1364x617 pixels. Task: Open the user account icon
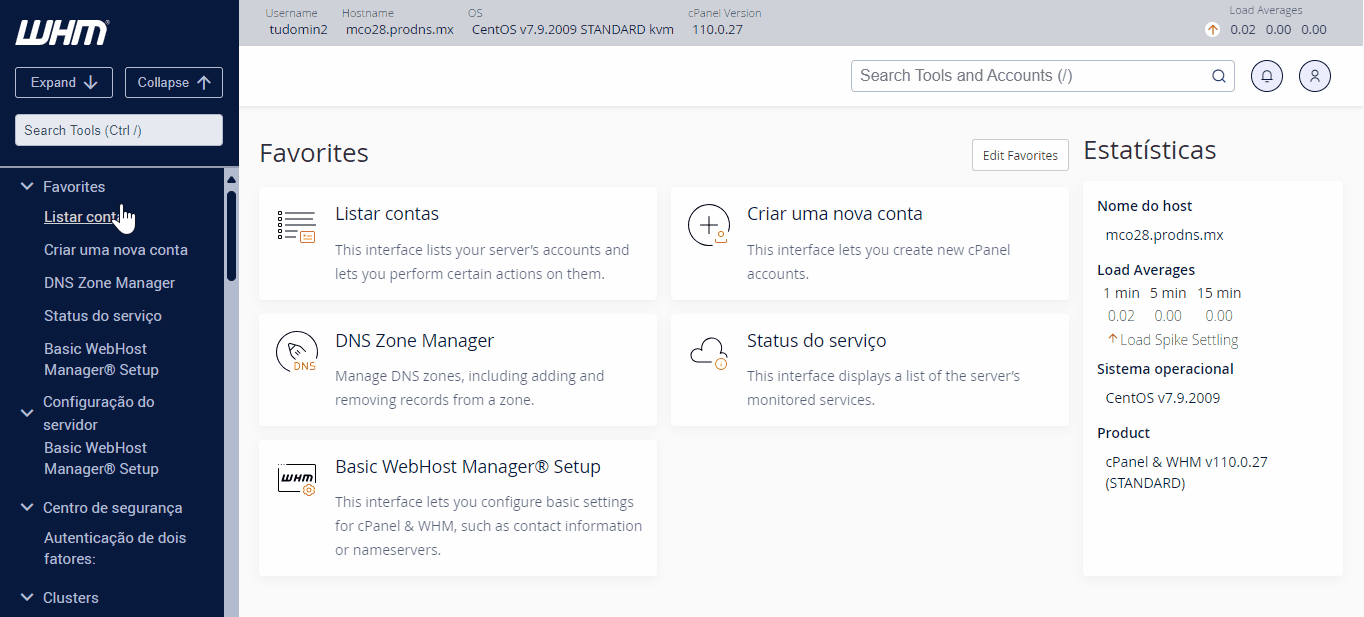click(1315, 76)
